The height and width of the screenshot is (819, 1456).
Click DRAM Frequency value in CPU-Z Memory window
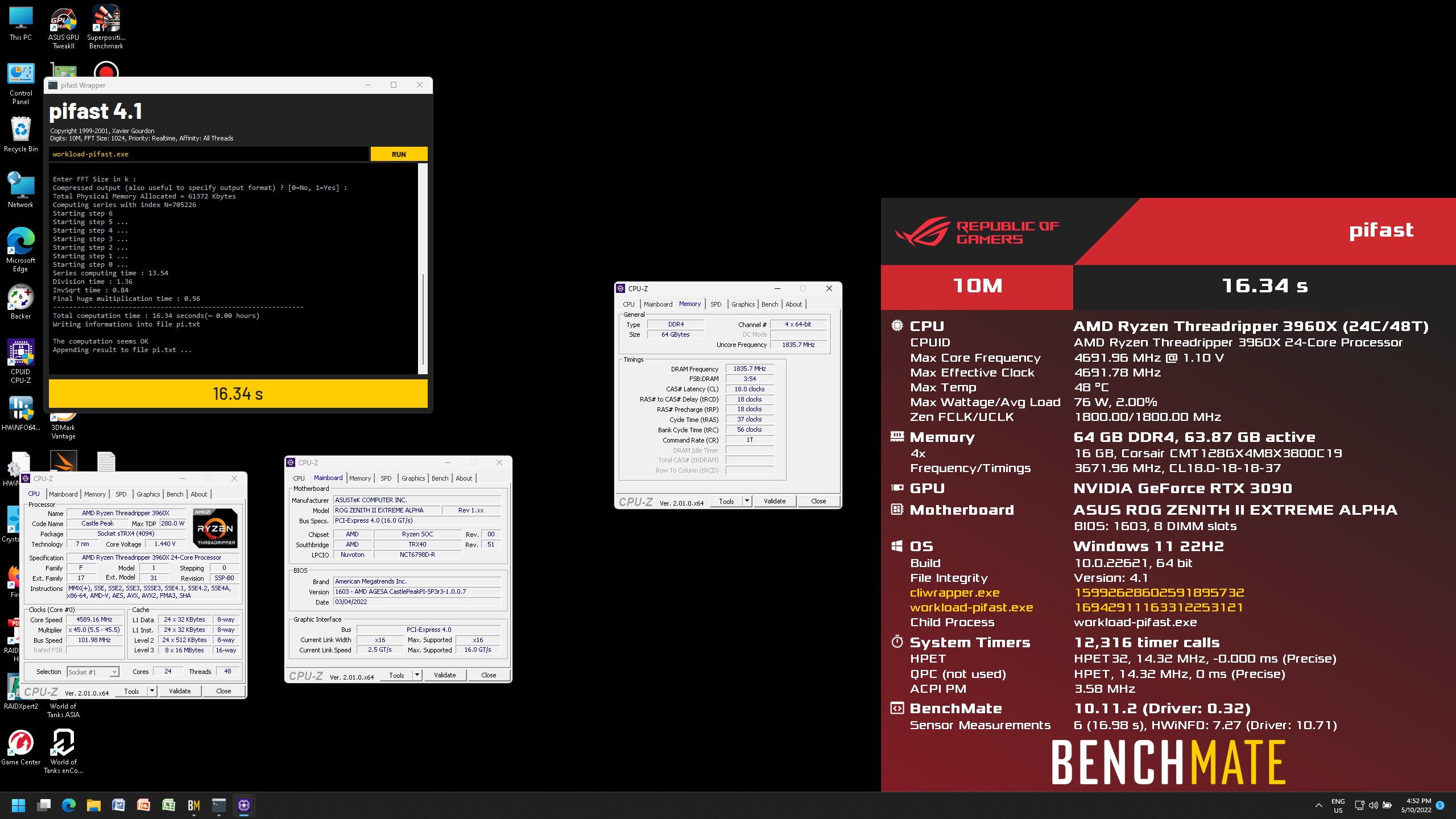pos(749,369)
